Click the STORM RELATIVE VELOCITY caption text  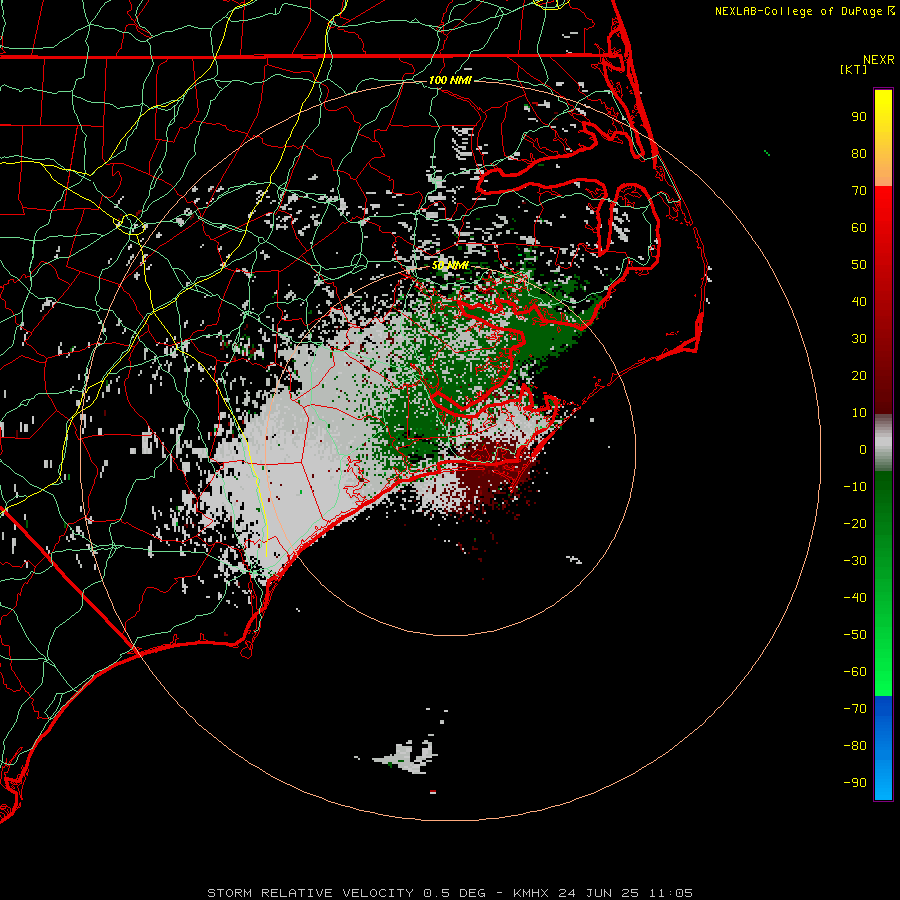[310, 893]
